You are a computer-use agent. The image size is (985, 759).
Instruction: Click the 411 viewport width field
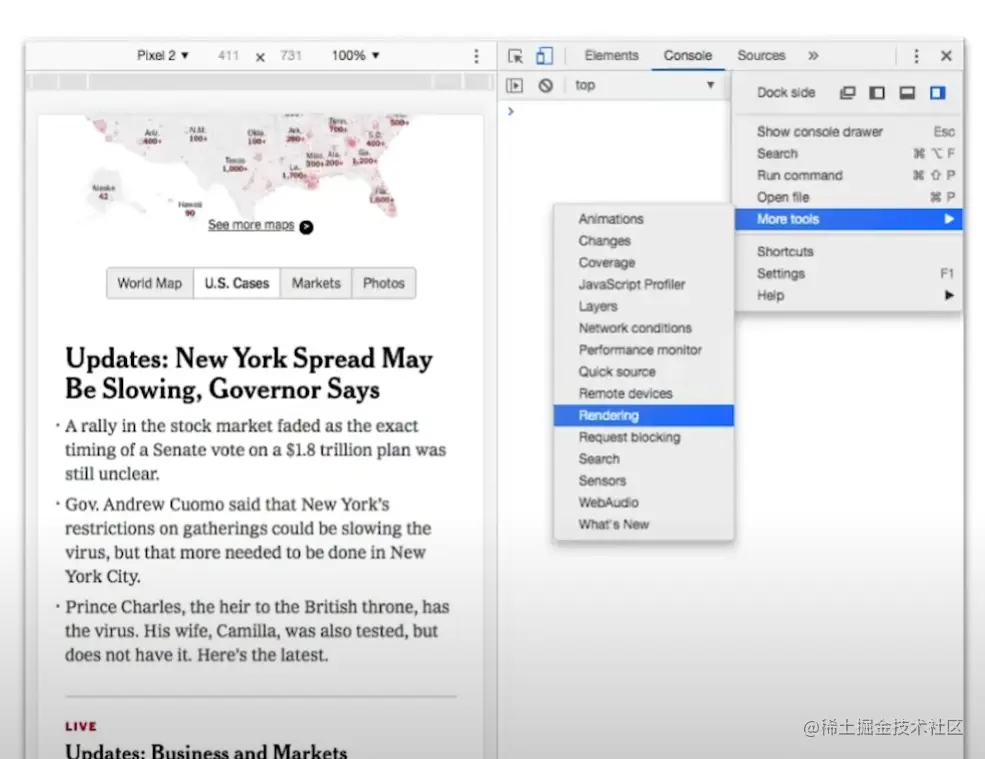click(x=229, y=55)
